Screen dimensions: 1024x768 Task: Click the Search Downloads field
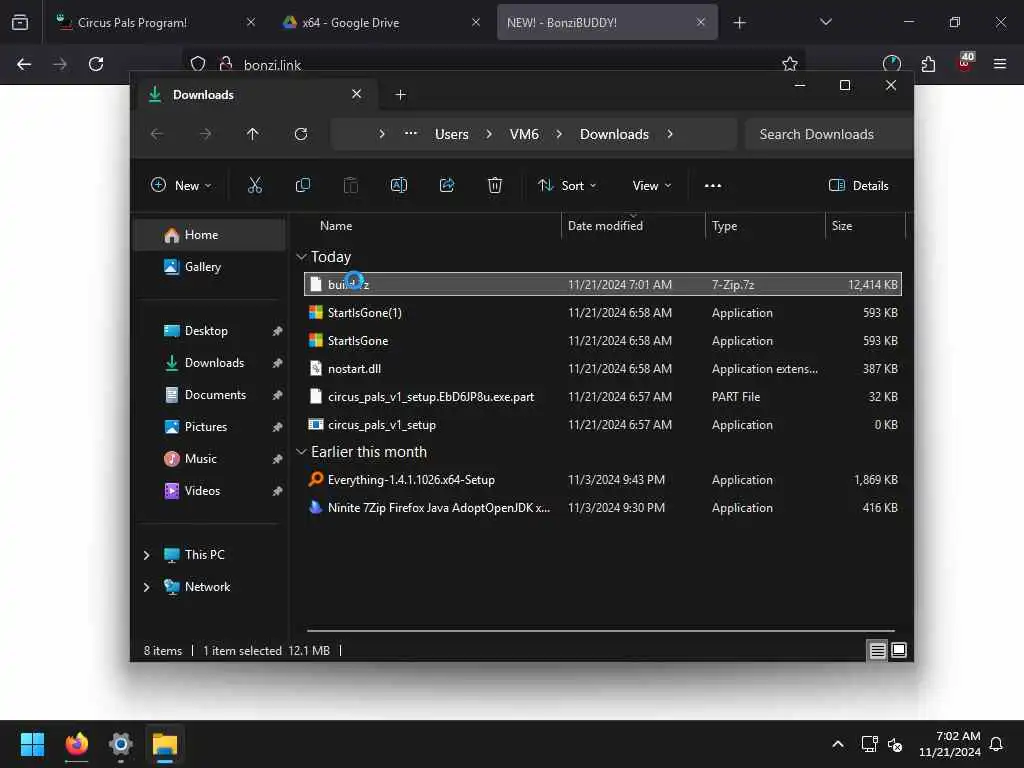click(828, 134)
